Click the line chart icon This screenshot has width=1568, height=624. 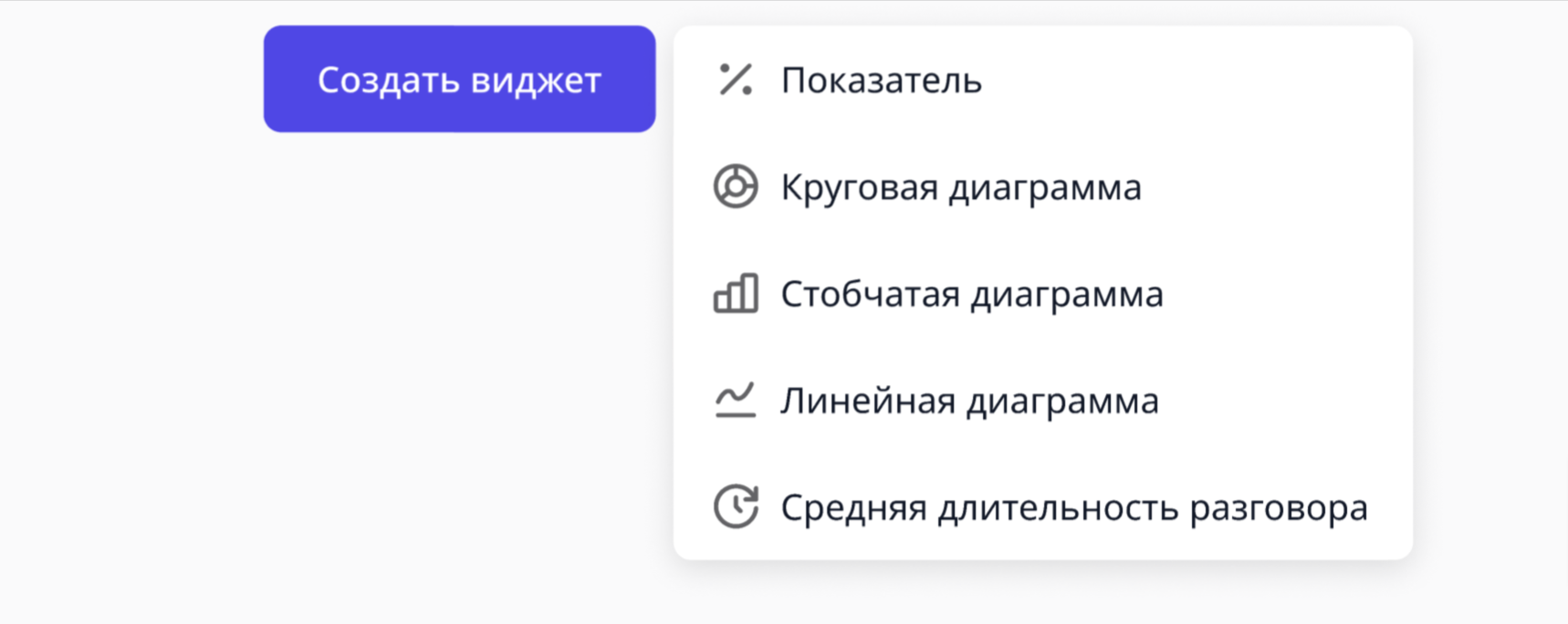coord(736,400)
